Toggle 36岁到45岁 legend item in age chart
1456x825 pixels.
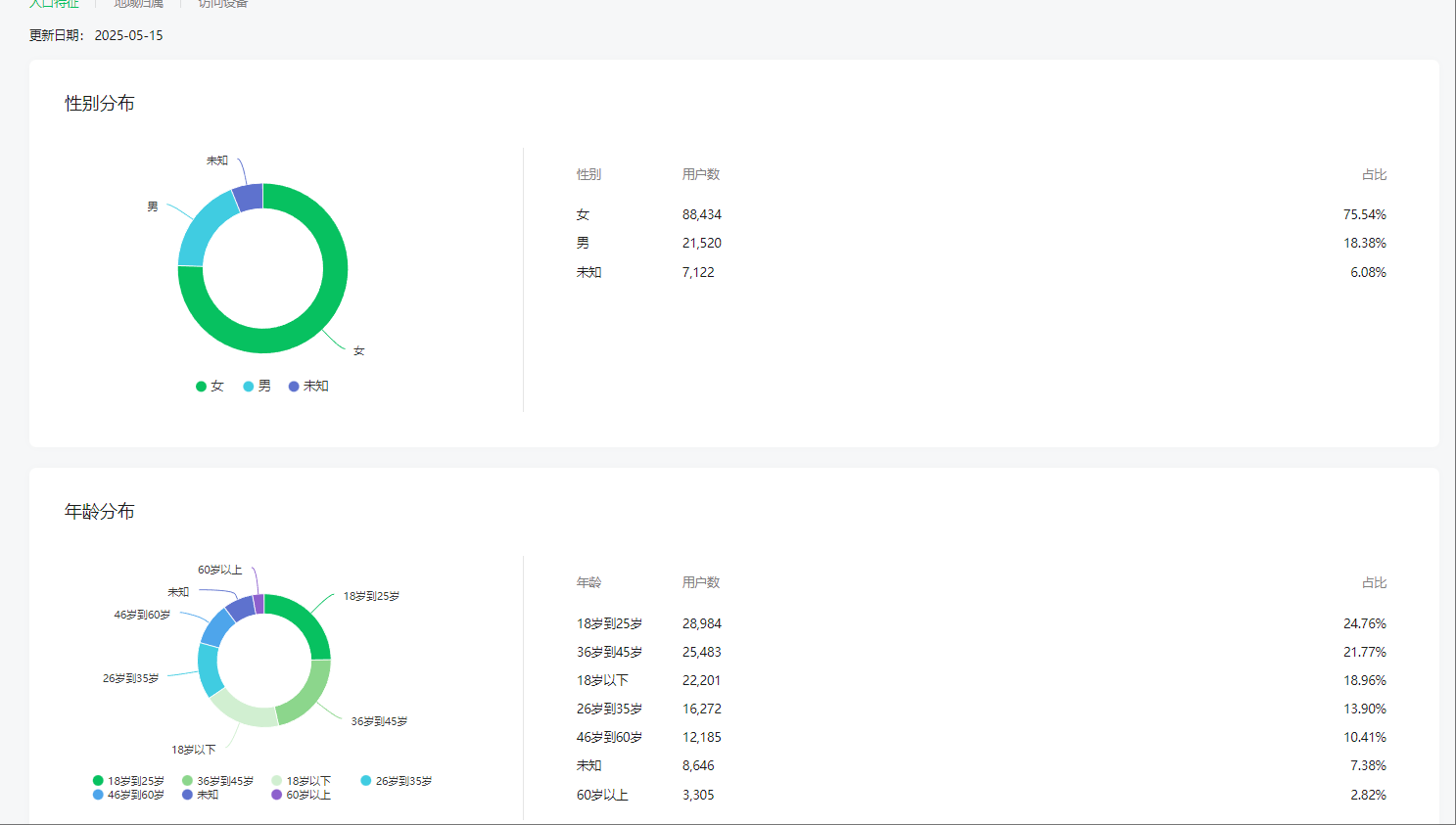(217, 781)
